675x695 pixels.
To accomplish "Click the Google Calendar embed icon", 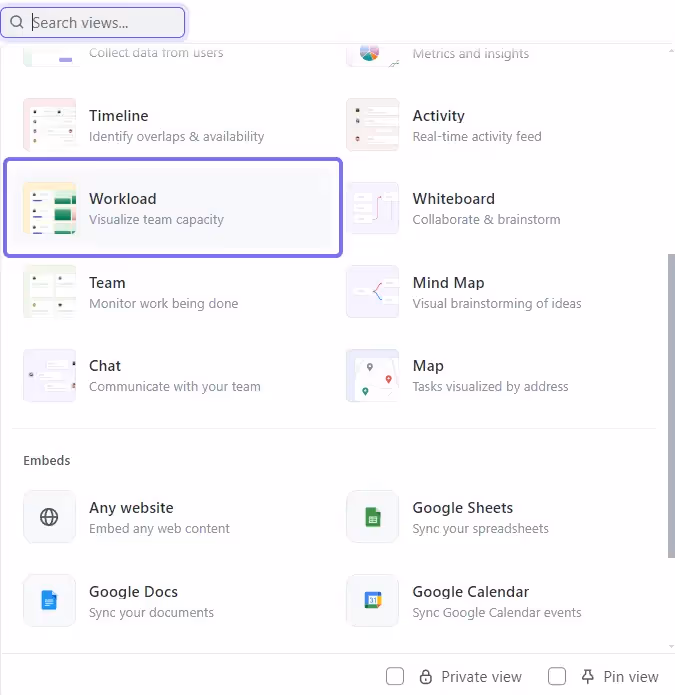I will [372, 600].
